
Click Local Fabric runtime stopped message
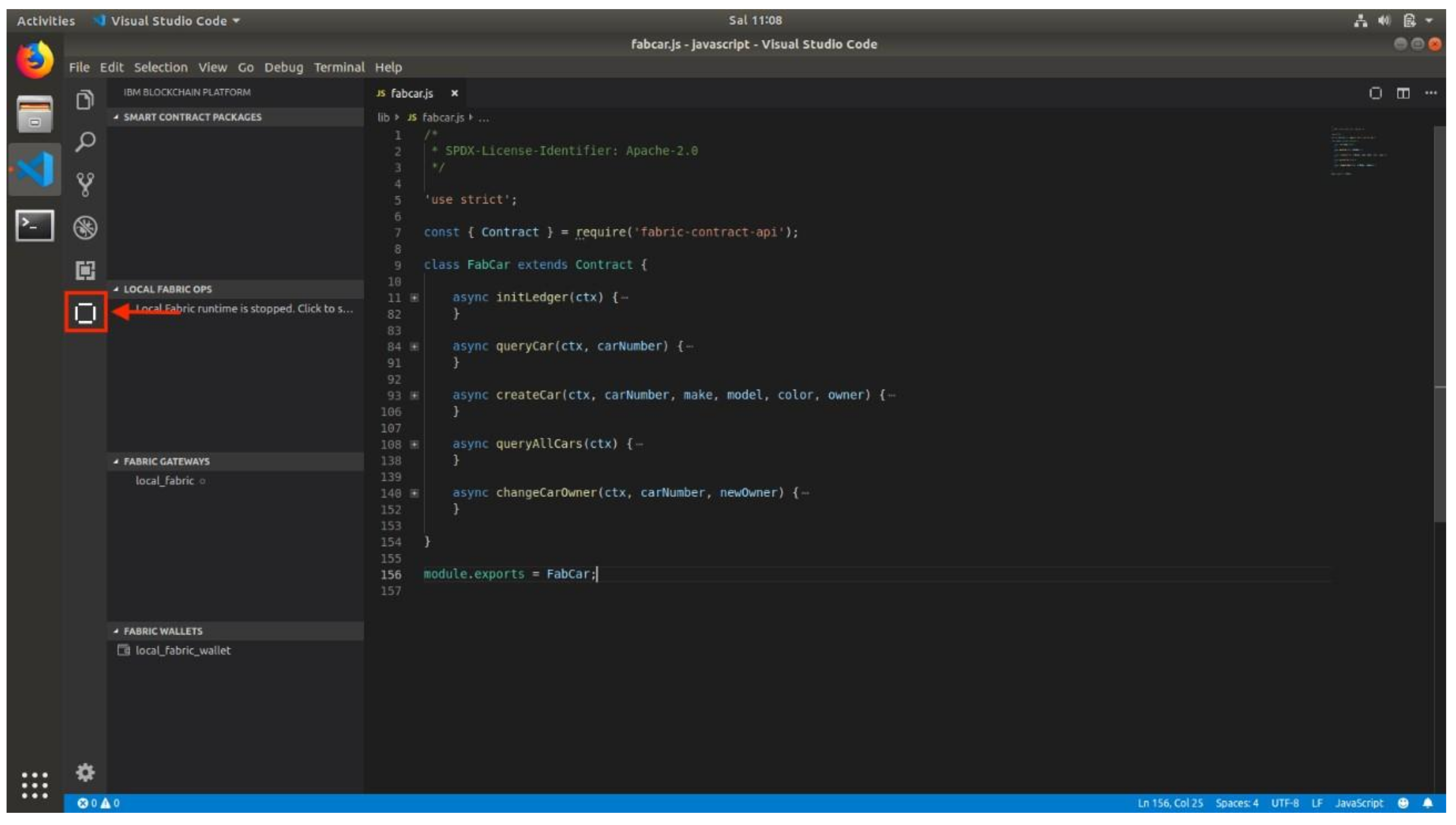pyautogui.click(x=243, y=309)
